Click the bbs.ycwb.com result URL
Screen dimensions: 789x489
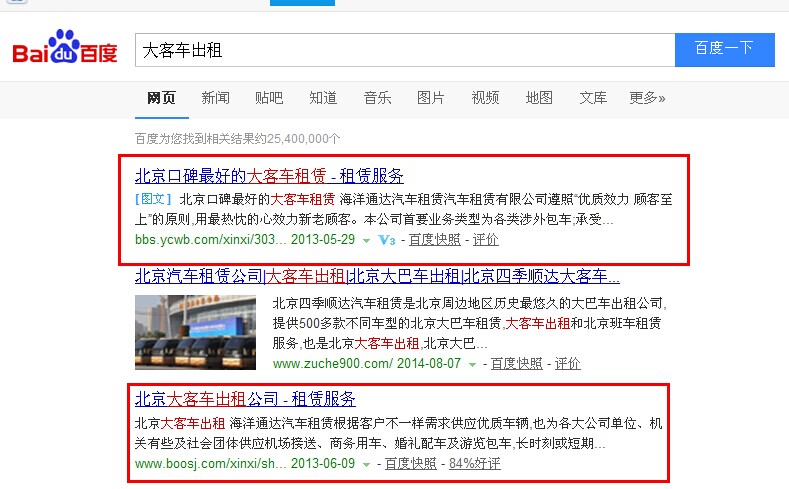(210, 239)
